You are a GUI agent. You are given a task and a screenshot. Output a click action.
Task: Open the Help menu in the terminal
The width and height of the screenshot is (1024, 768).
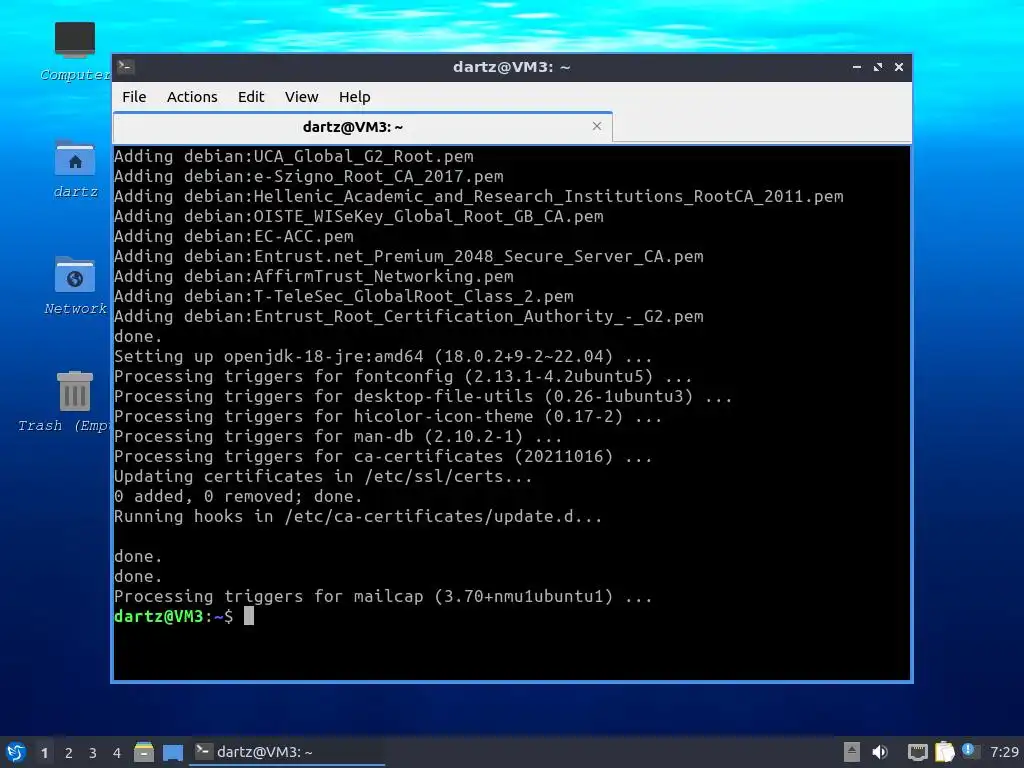pyautogui.click(x=355, y=97)
